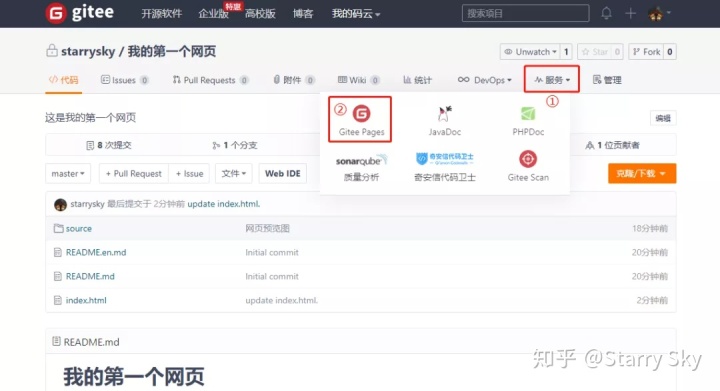720x391 pixels.
Task: Open 开源软件 in top navigation
Action: 162,14
